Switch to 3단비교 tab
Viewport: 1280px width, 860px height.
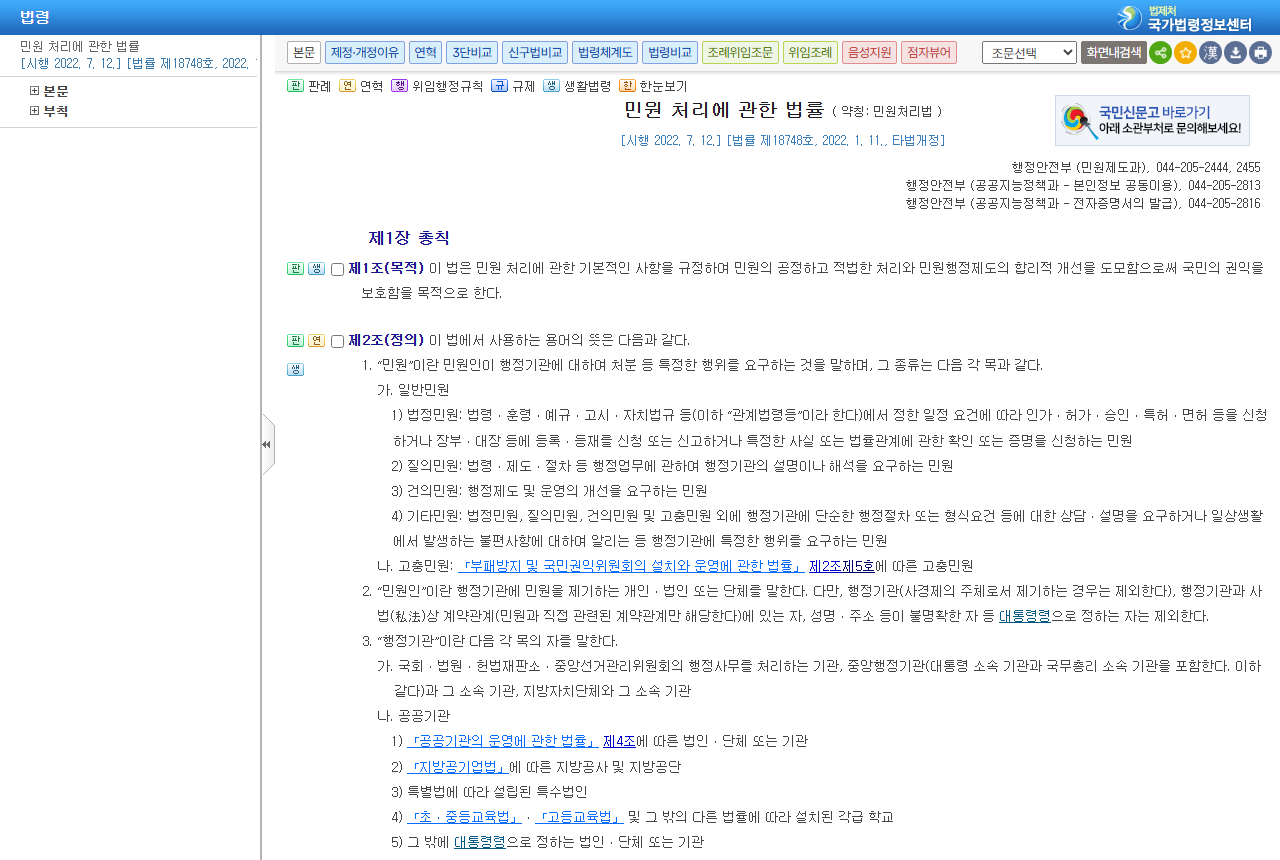[472, 52]
